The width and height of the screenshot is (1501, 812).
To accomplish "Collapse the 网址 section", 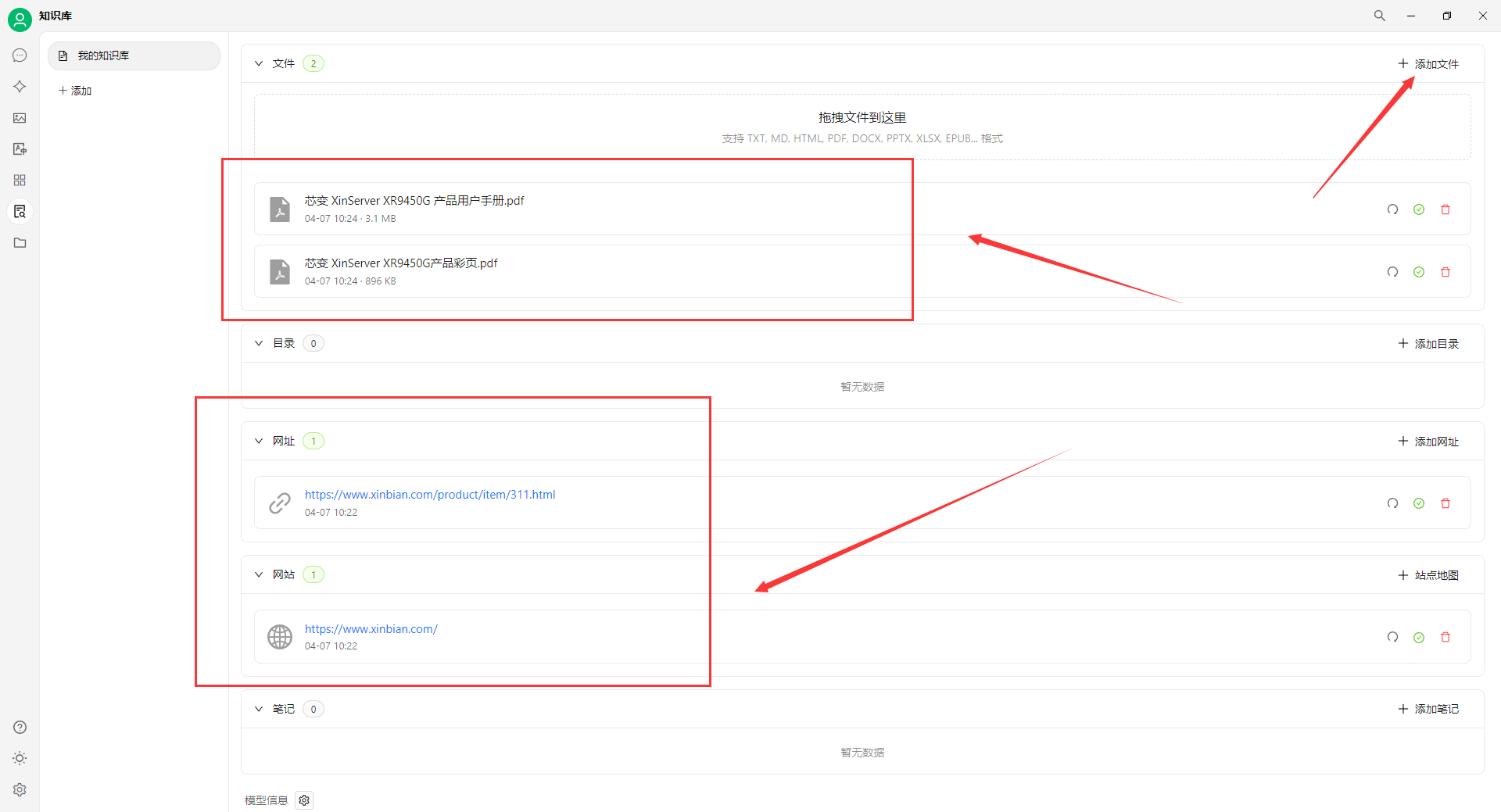I will pyautogui.click(x=259, y=441).
